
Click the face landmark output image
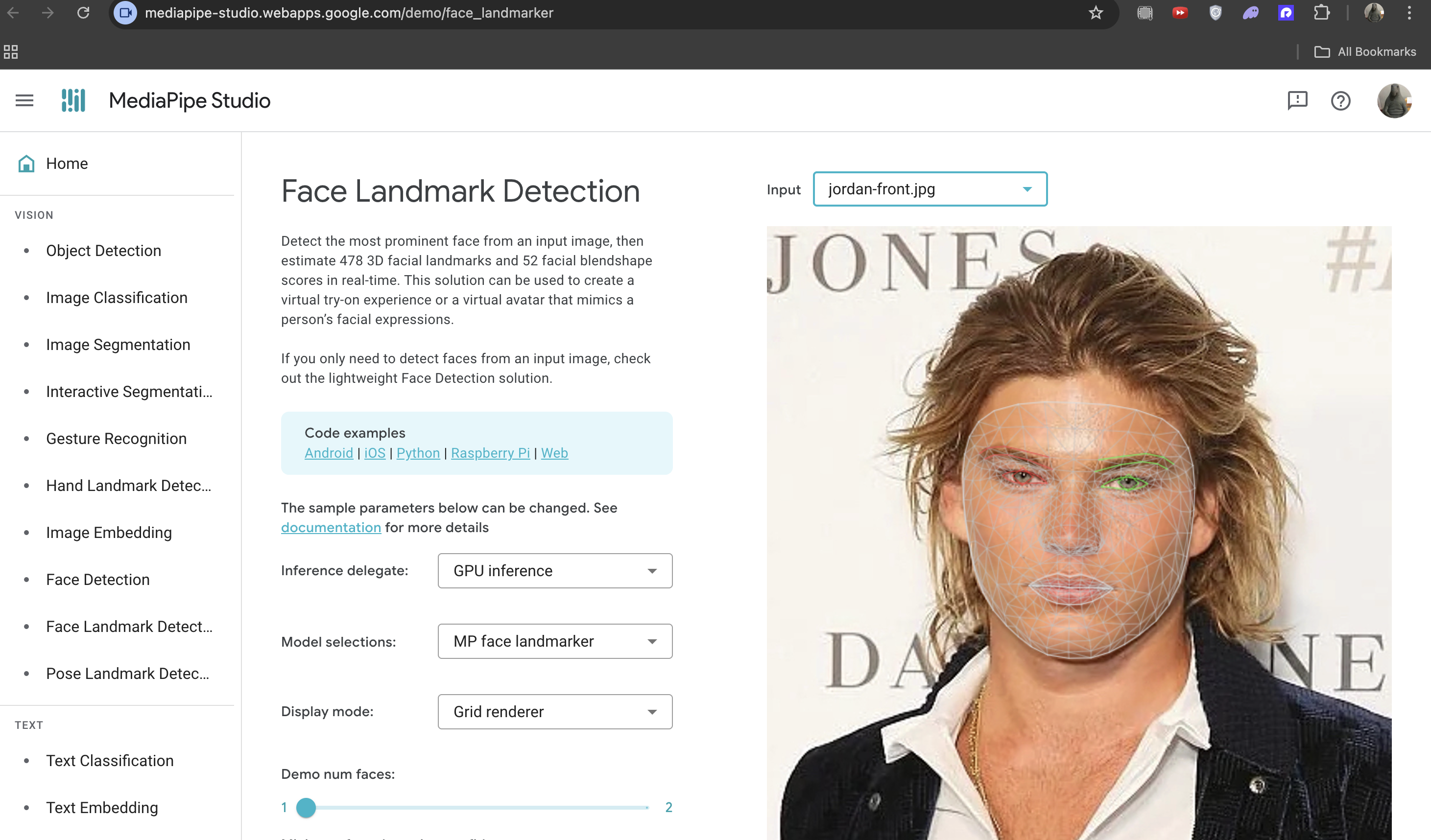click(1079, 533)
